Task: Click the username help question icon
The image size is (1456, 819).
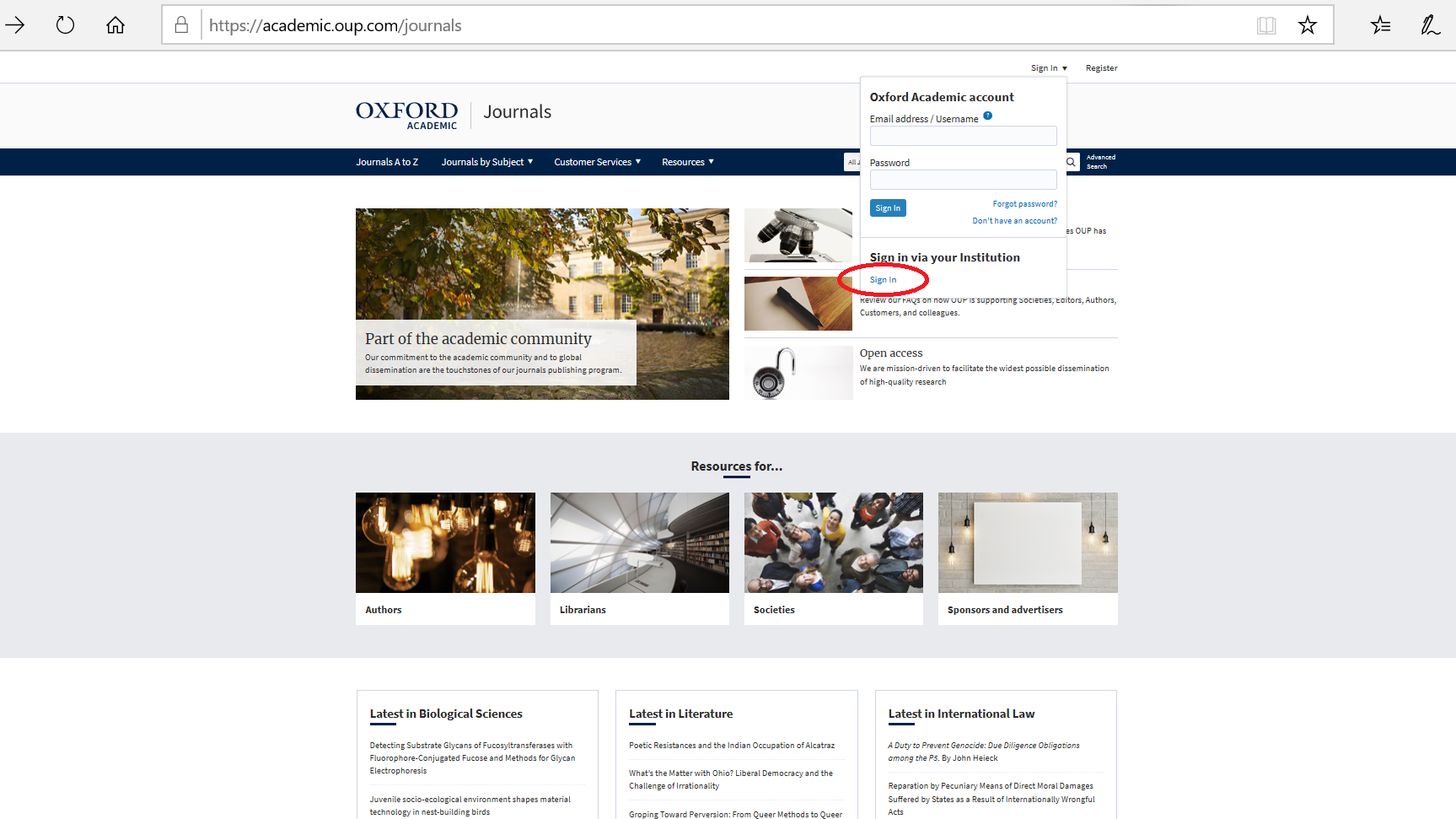Action: (988, 116)
